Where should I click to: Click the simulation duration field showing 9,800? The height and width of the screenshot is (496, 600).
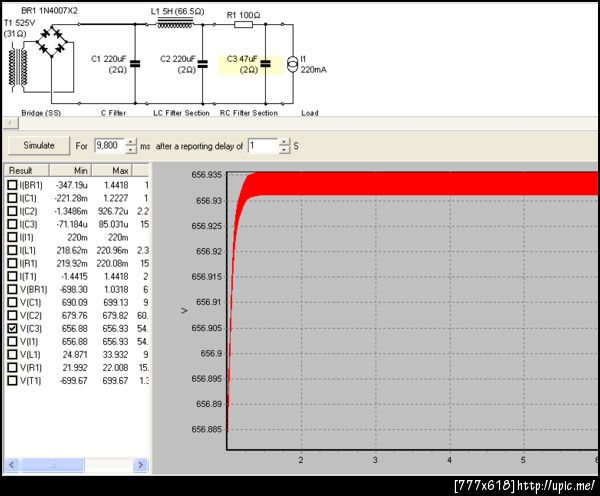click(109, 146)
